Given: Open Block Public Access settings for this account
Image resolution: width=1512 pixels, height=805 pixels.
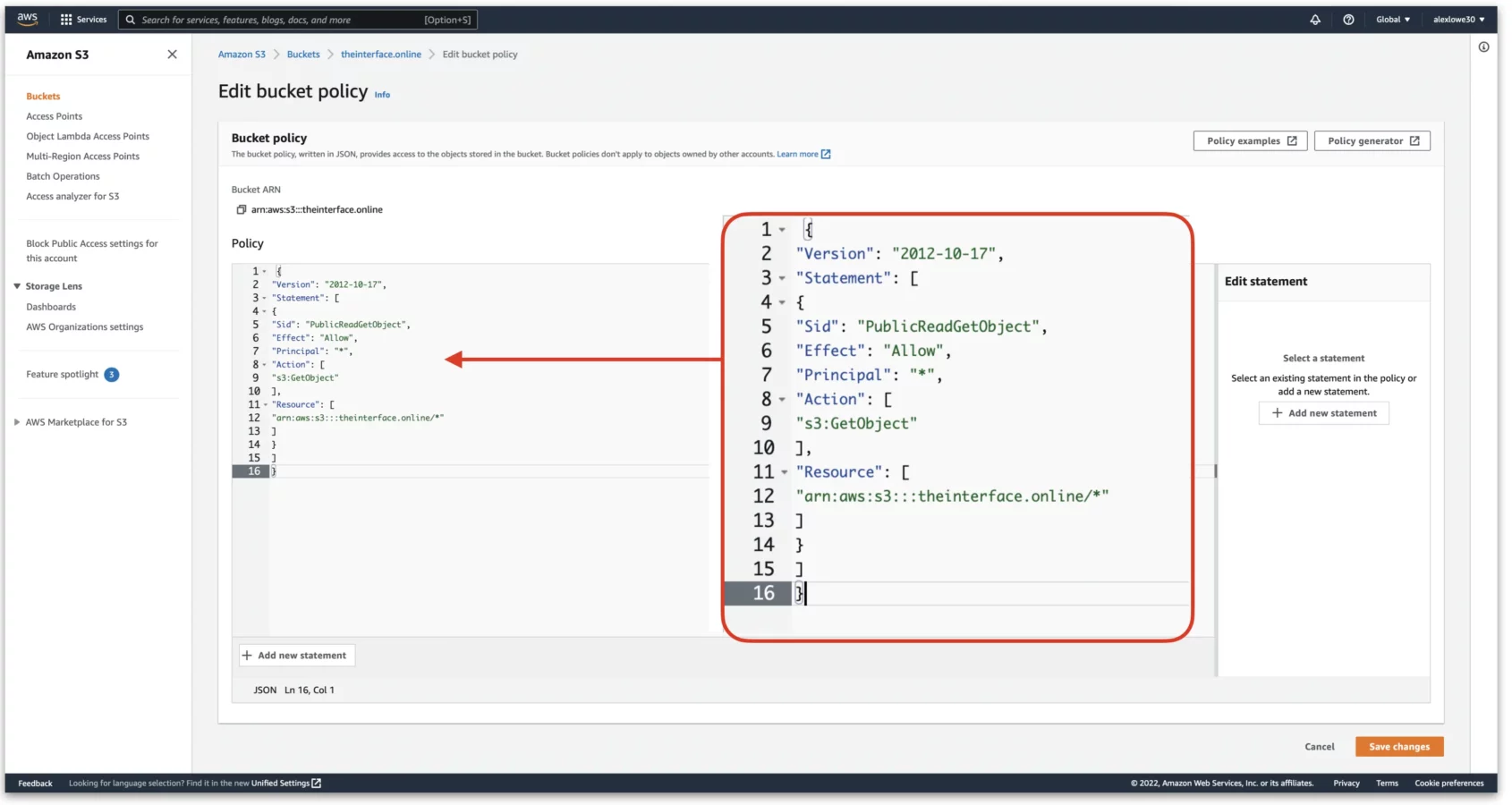Looking at the screenshot, I should click(x=91, y=251).
